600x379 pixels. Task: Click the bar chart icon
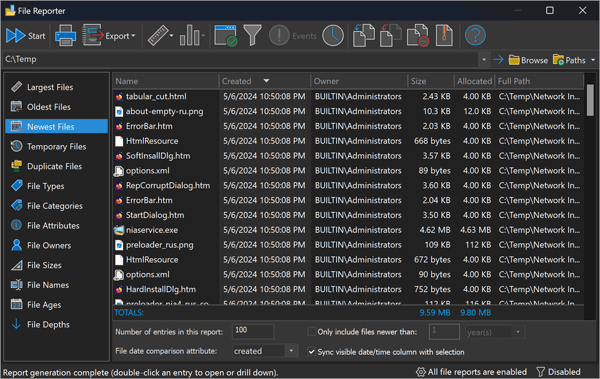tap(190, 36)
